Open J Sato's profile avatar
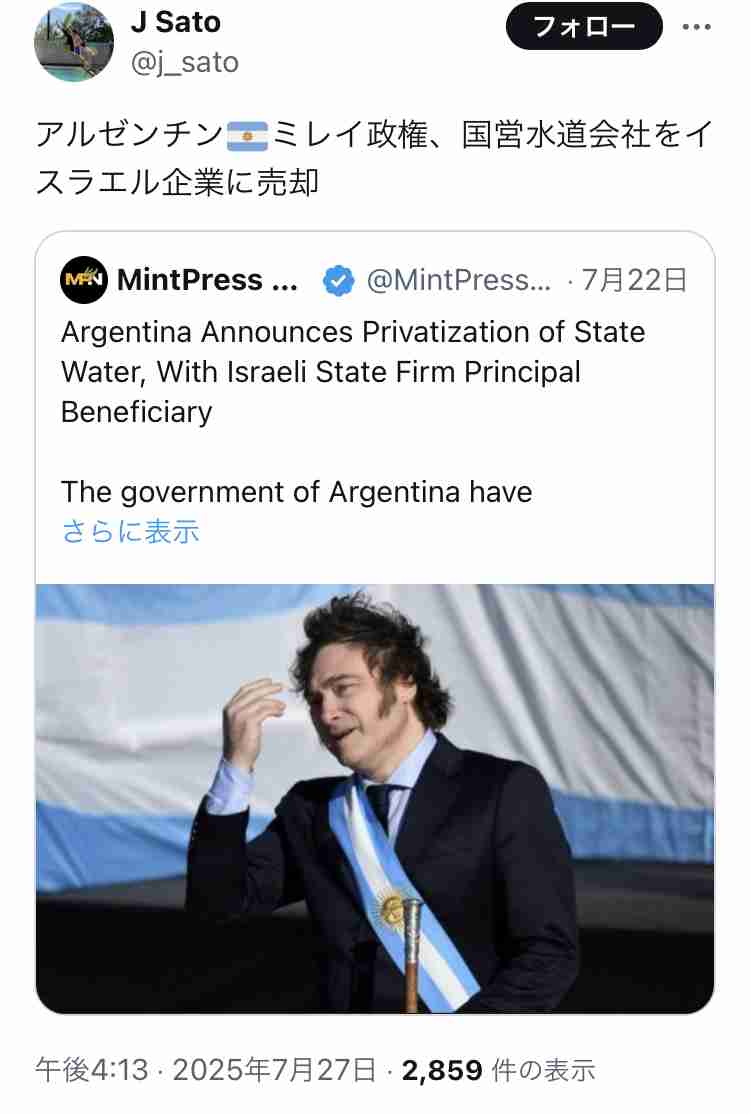This screenshot has height=1114, width=750. coord(74,41)
